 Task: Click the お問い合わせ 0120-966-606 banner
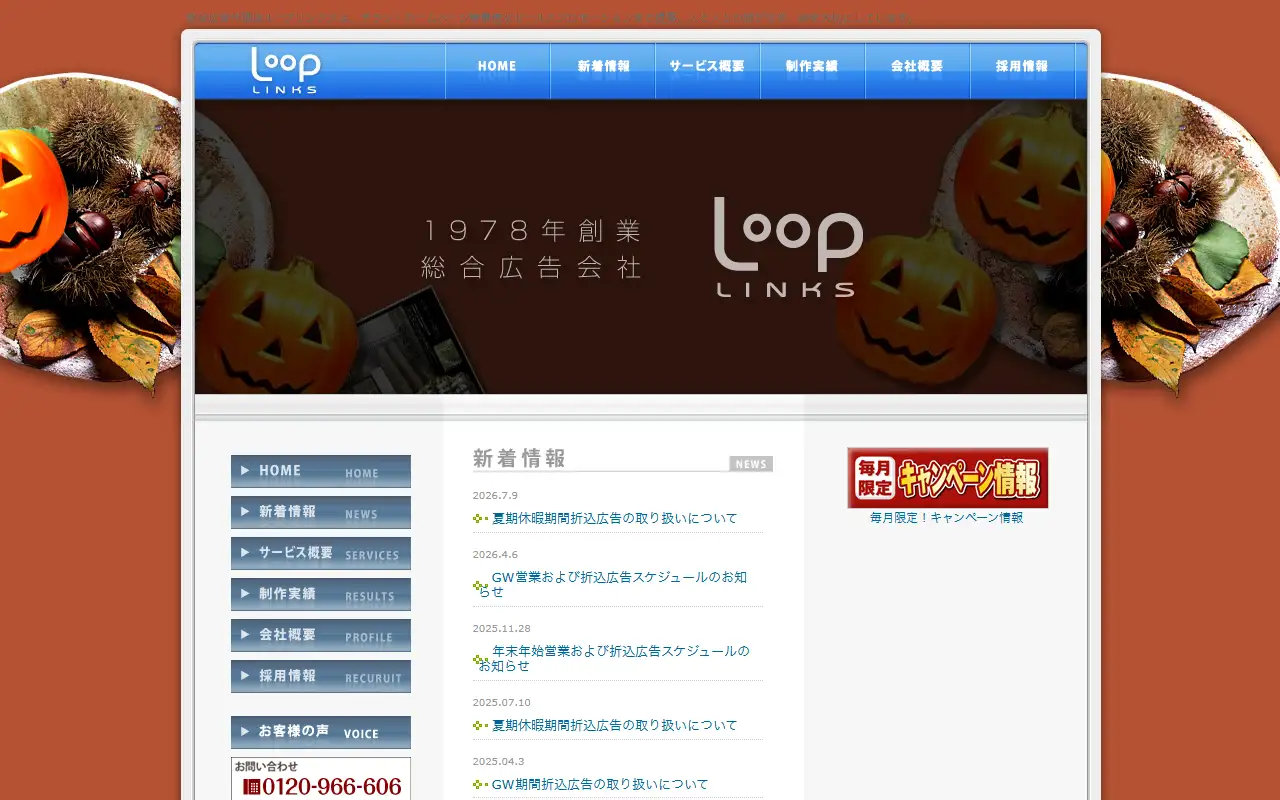click(x=321, y=779)
